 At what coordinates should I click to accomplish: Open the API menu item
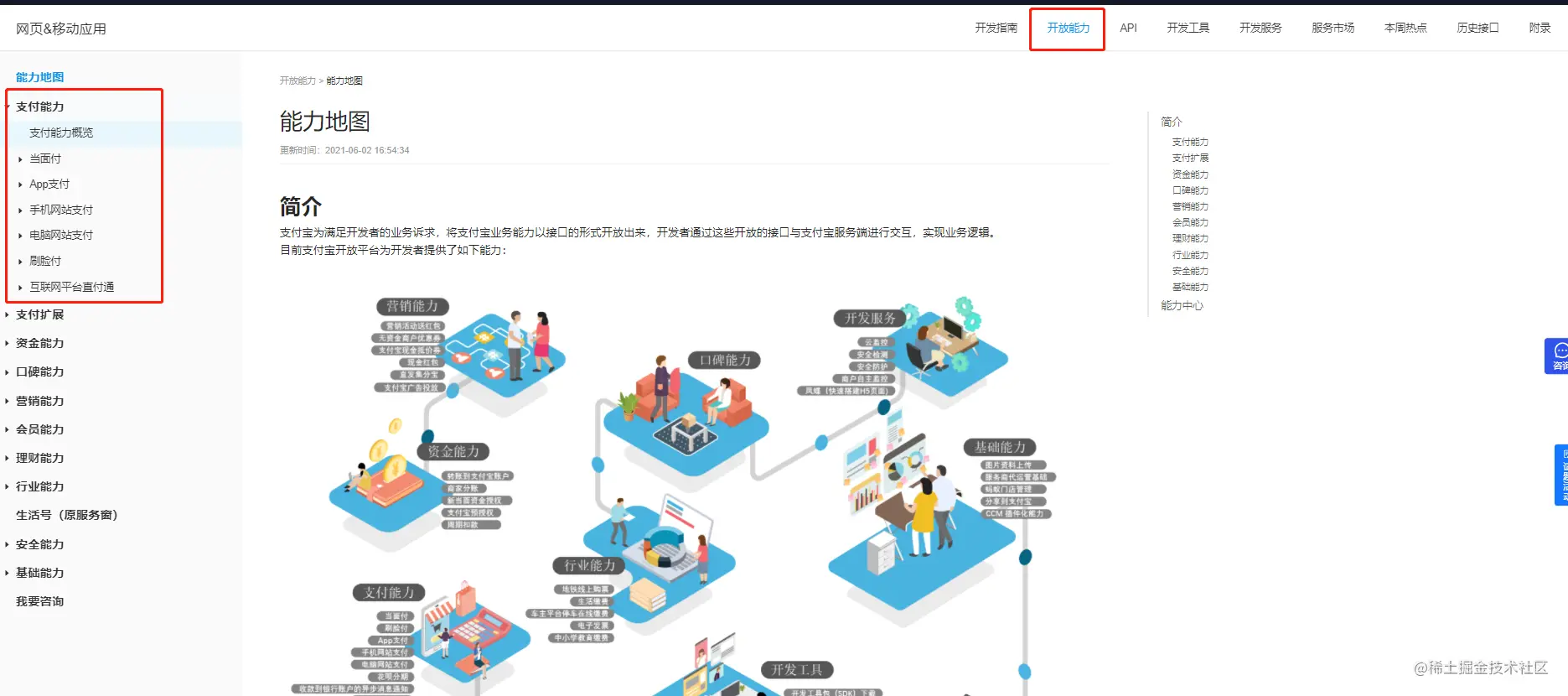(x=1128, y=29)
